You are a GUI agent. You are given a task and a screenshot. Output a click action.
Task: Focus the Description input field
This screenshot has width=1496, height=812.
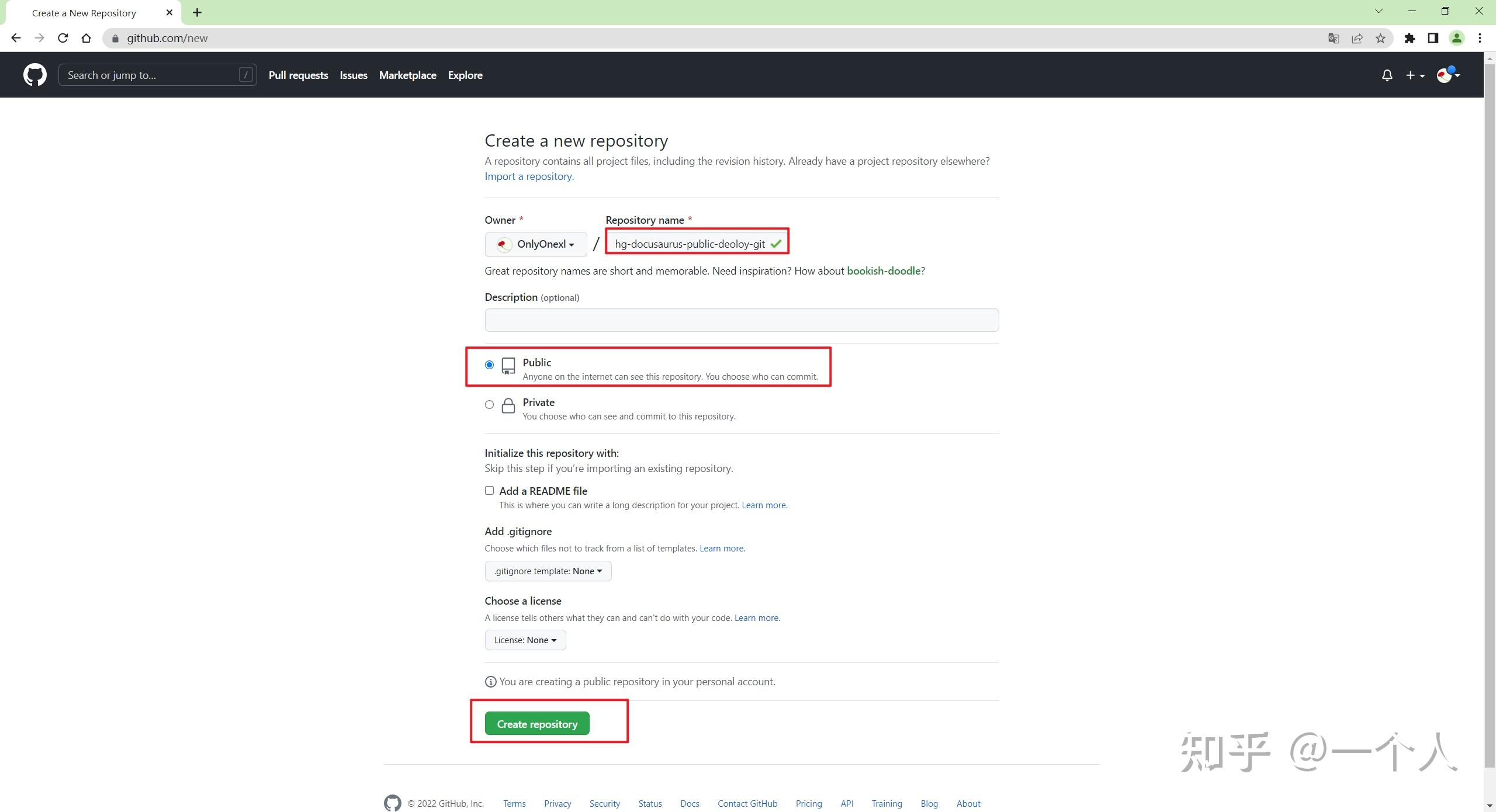click(741, 320)
